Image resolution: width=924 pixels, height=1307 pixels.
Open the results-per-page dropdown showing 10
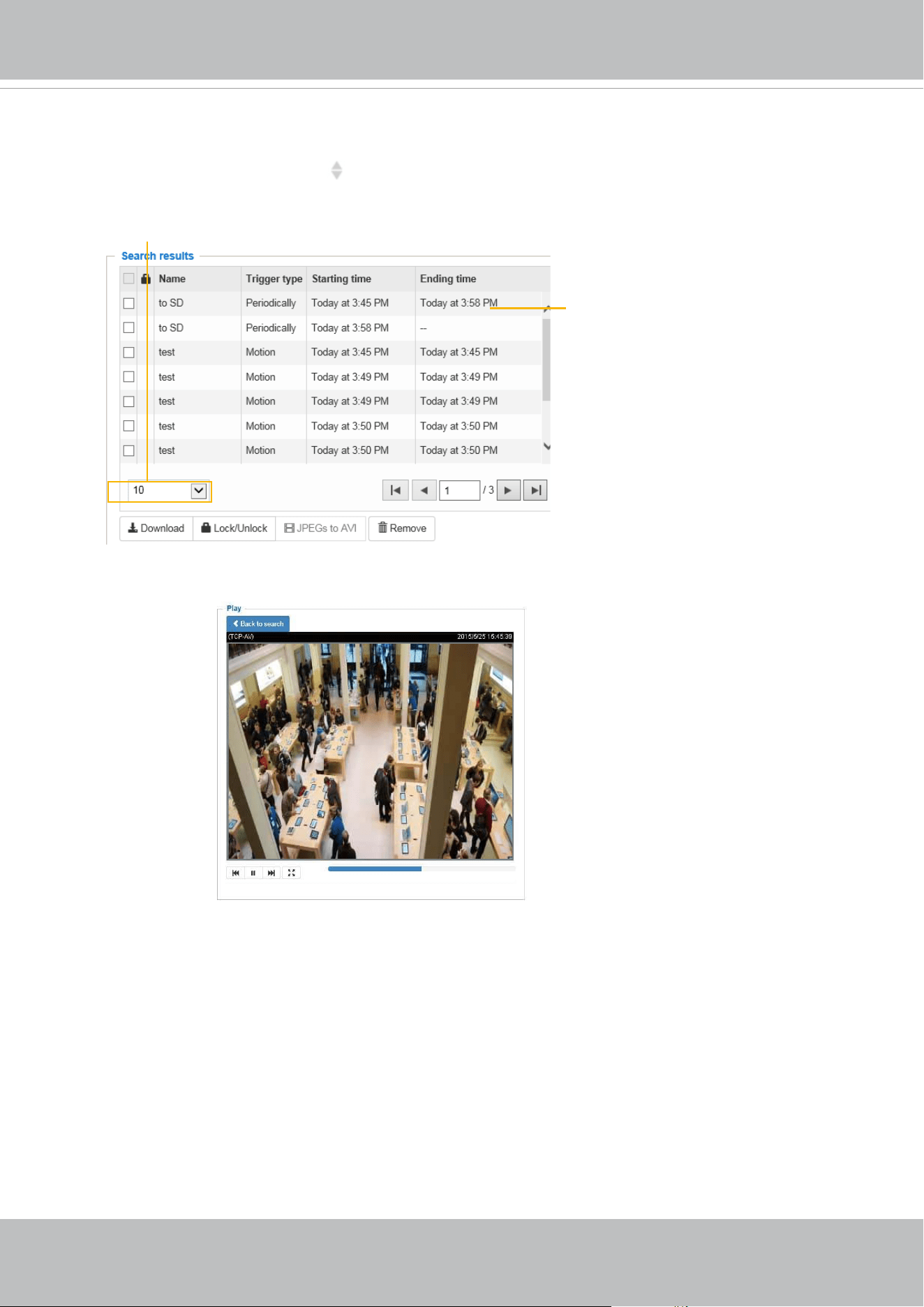tap(169, 491)
